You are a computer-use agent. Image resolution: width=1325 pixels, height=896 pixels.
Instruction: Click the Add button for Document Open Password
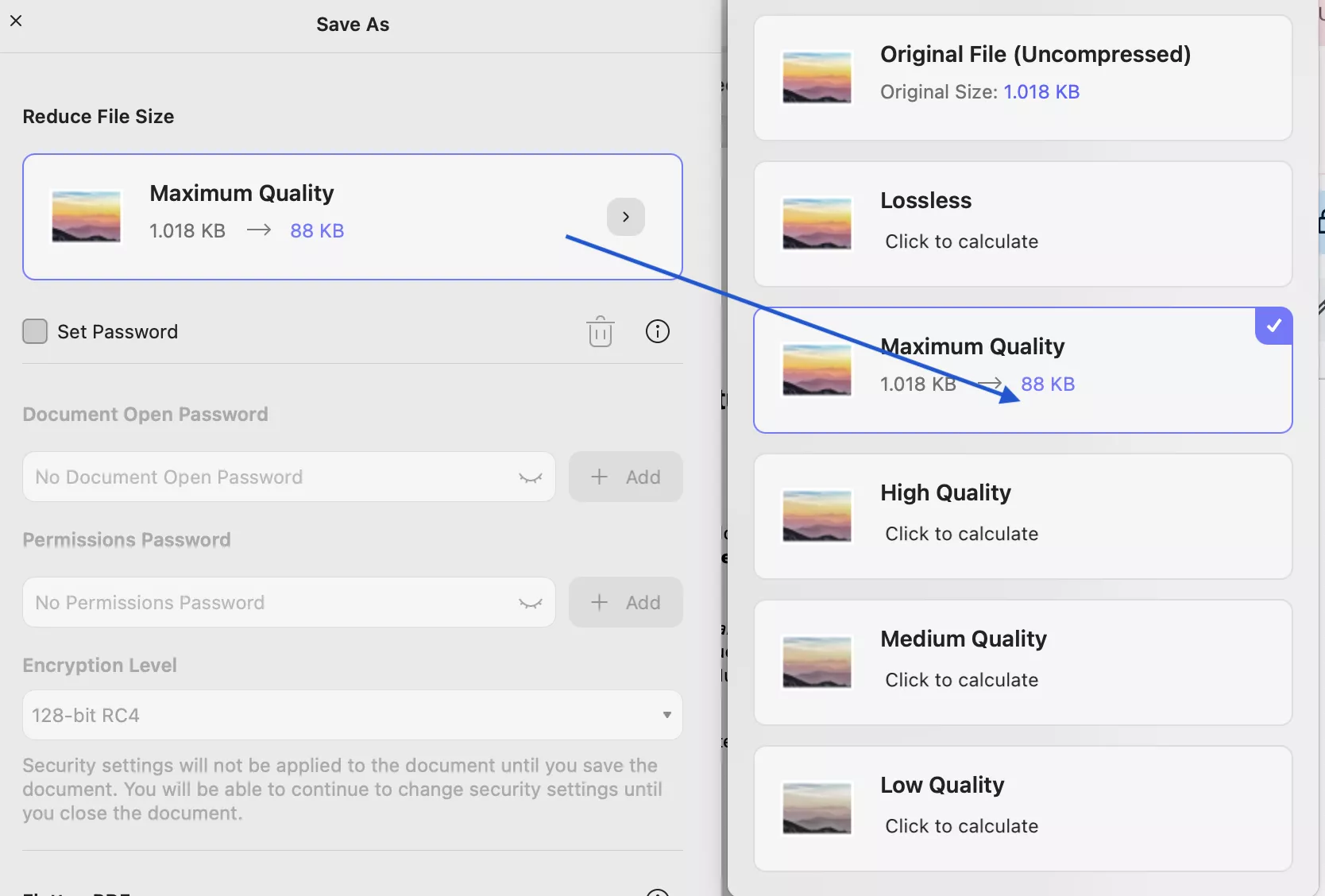point(625,477)
